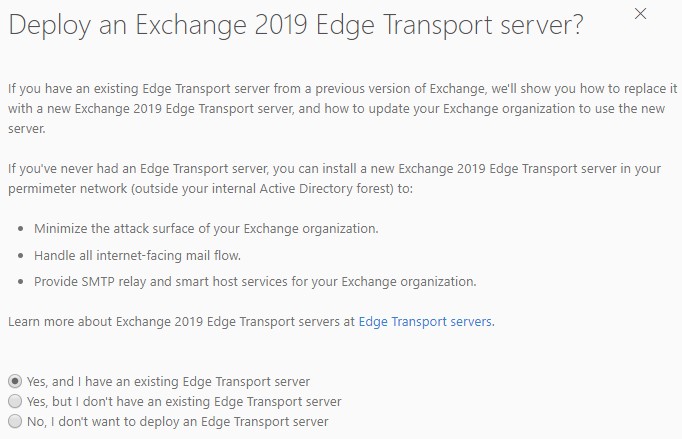
Task: Select 'Yes, and I have an existing' radio button
Action: [x=14, y=381]
